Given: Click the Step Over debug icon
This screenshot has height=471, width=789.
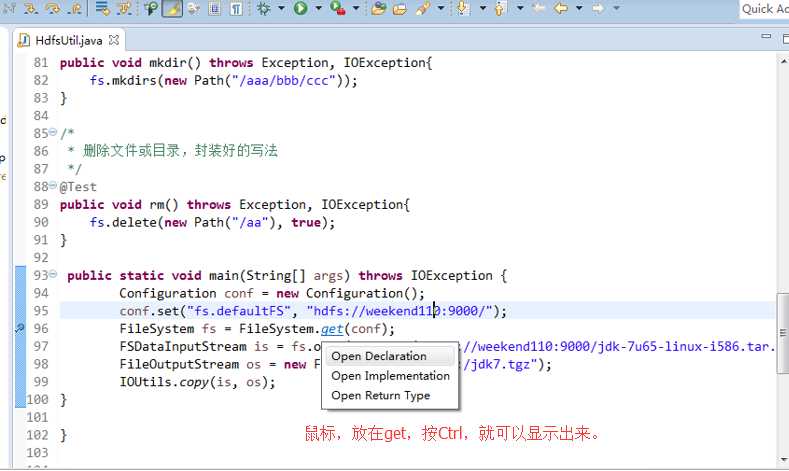Looking at the screenshot, I should (52, 8).
